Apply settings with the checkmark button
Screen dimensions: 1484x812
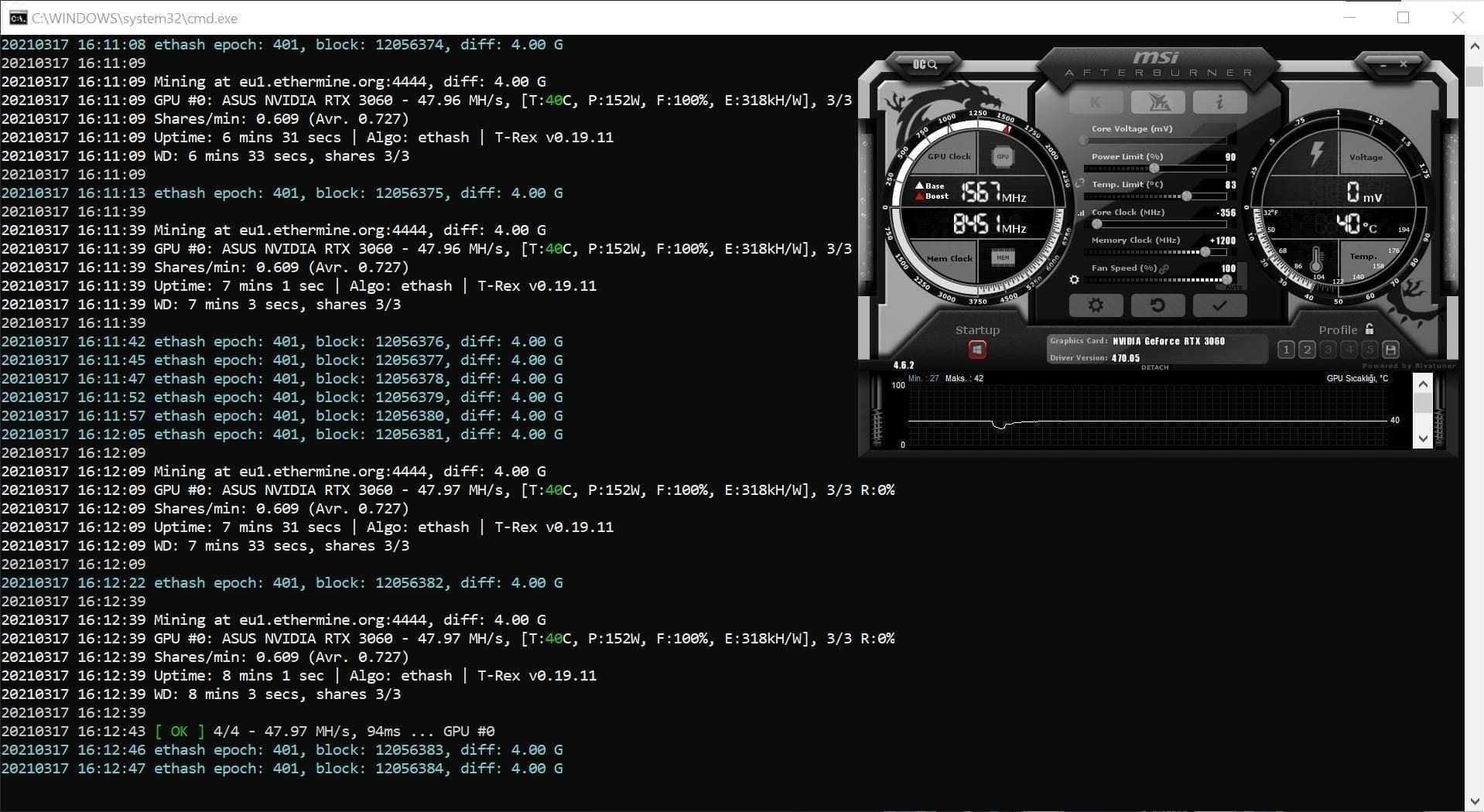coord(1219,305)
